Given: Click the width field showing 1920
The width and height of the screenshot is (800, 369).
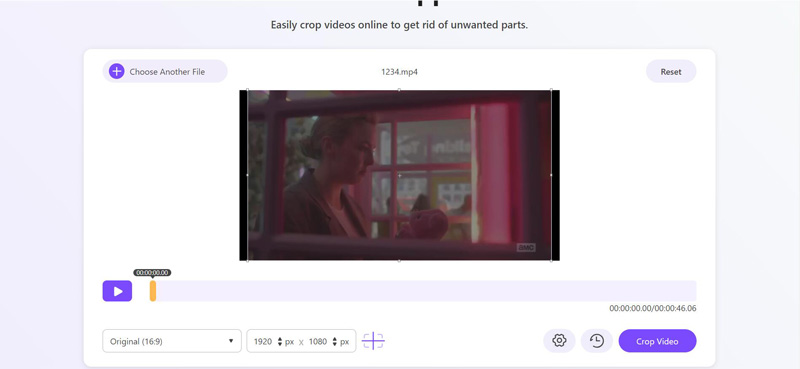Looking at the screenshot, I should coord(263,341).
